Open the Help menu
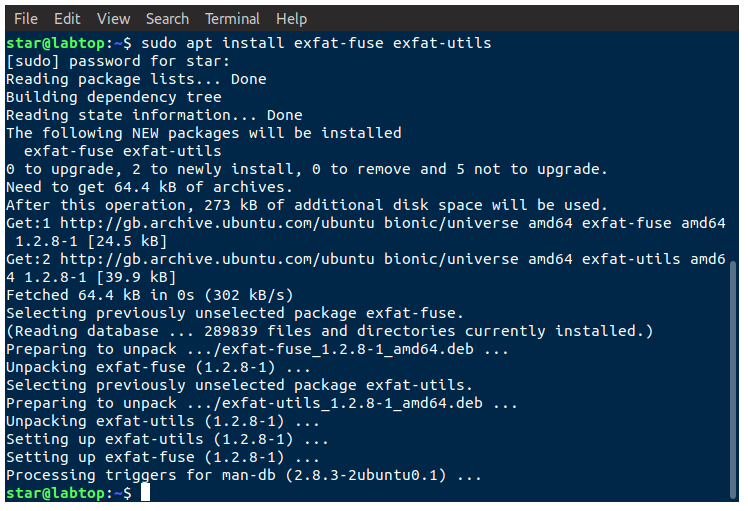Image resolution: width=748 pixels, height=511 pixels. 291,19
